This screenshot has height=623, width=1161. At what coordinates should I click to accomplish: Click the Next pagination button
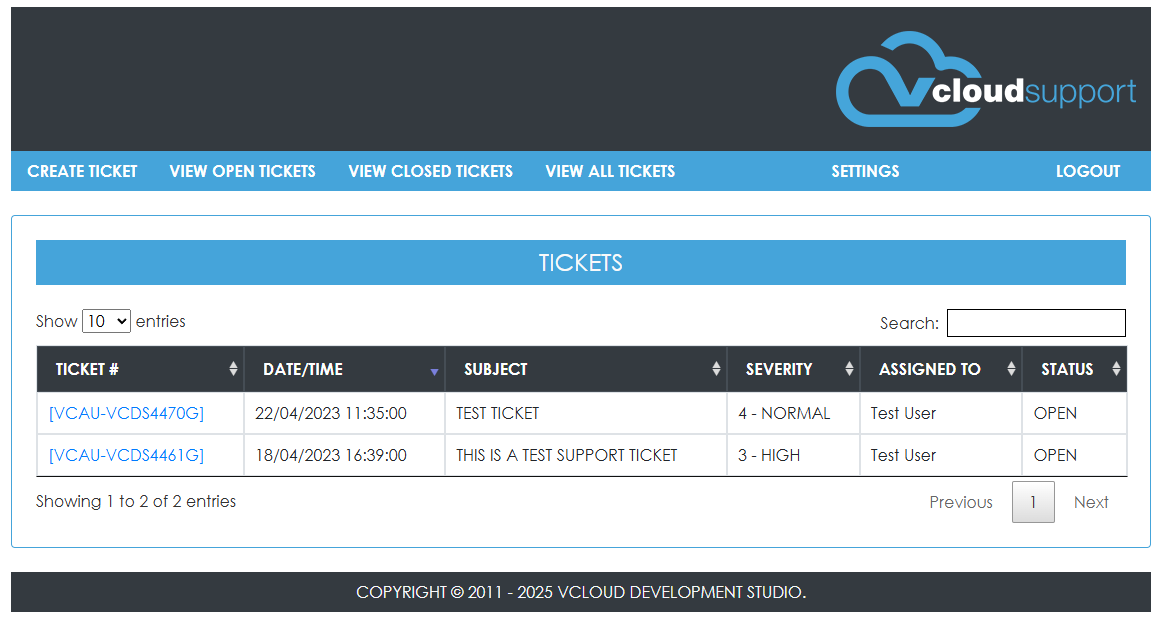point(1090,502)
